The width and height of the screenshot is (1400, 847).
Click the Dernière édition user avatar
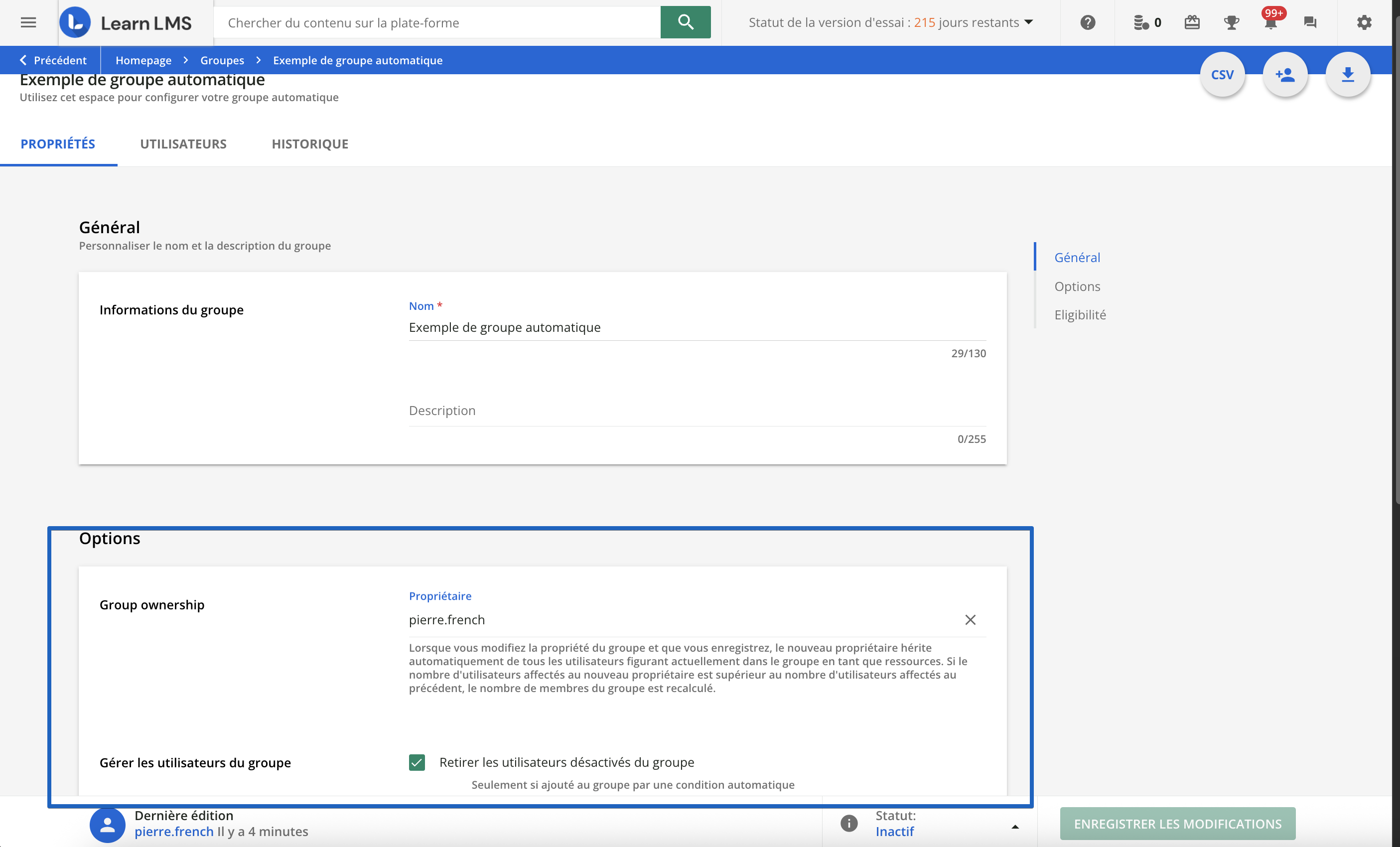[107, 824]
